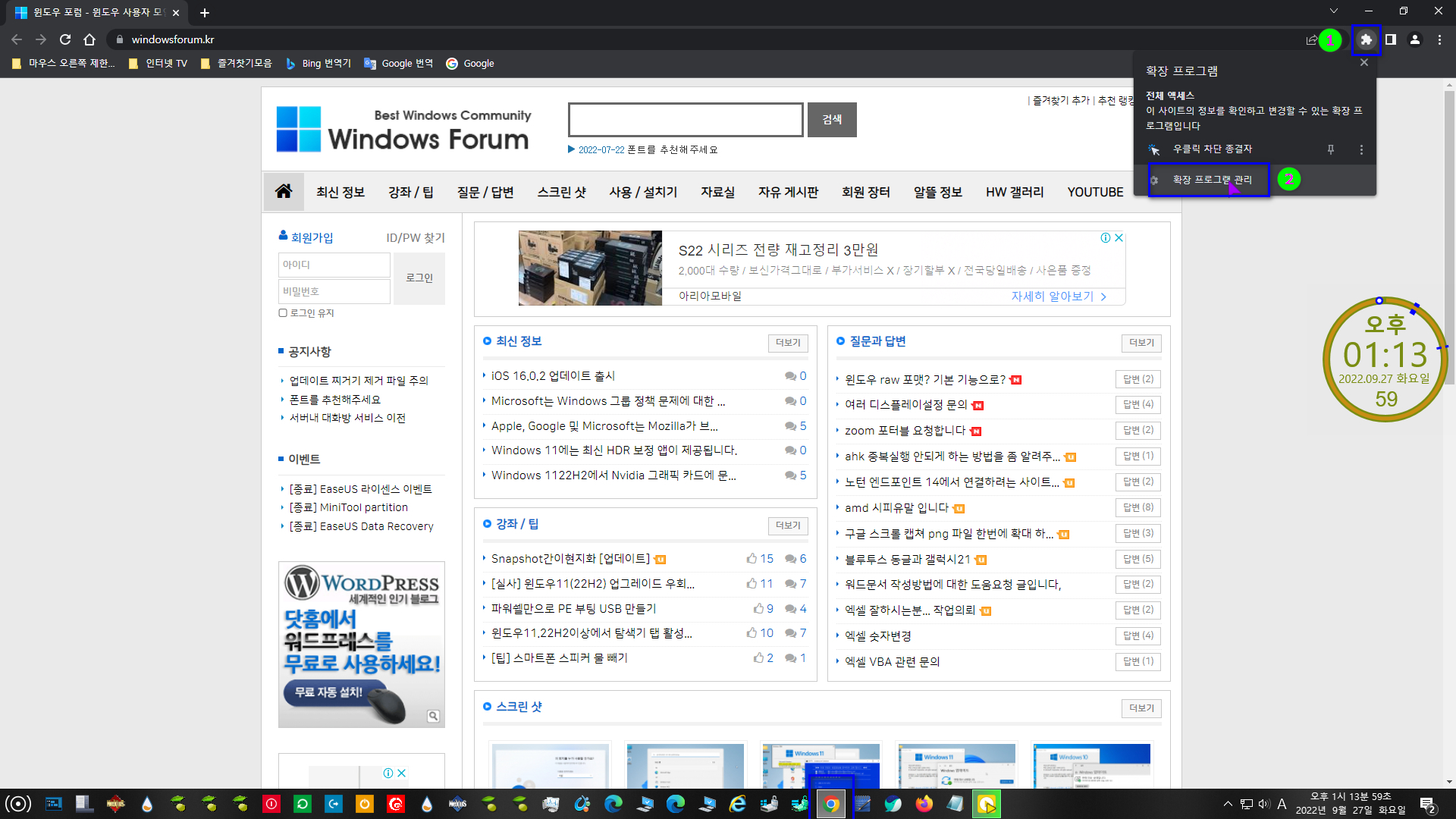Open the 마우스 오른쪽 제한 bookmark folder
Screen dimensions: 1456x819
coord(64,64)
